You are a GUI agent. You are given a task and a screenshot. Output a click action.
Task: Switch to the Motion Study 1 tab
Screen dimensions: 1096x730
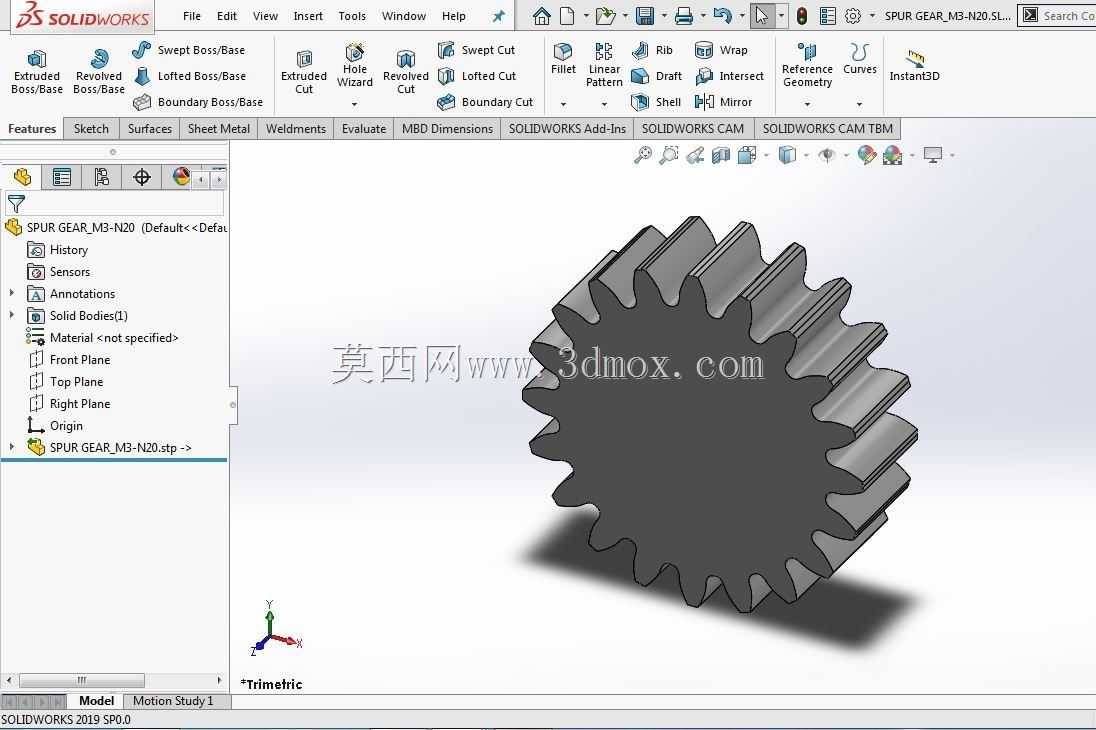click(x=173, y=701)
